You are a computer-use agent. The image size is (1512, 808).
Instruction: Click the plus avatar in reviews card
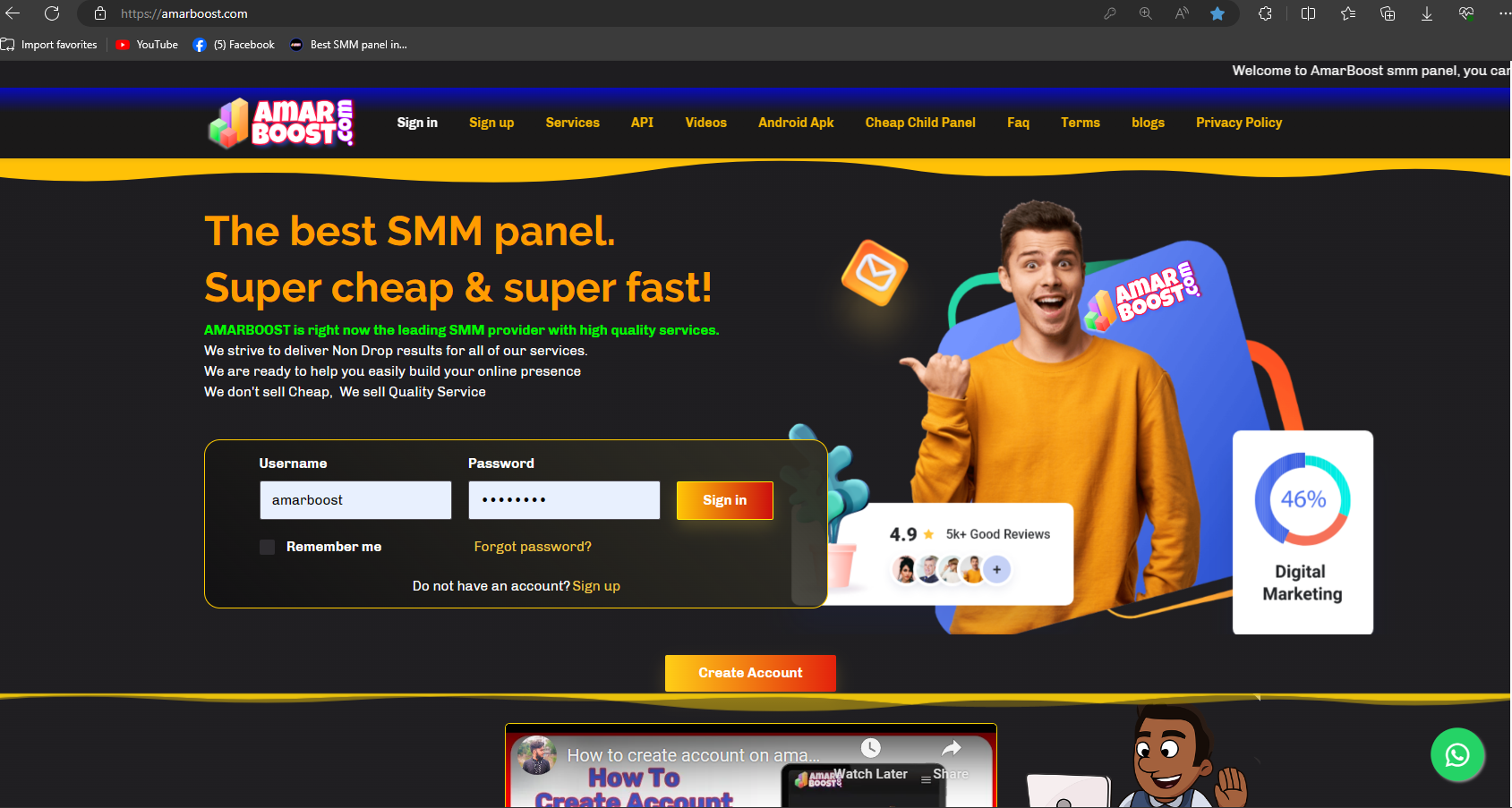coord(996,569)
